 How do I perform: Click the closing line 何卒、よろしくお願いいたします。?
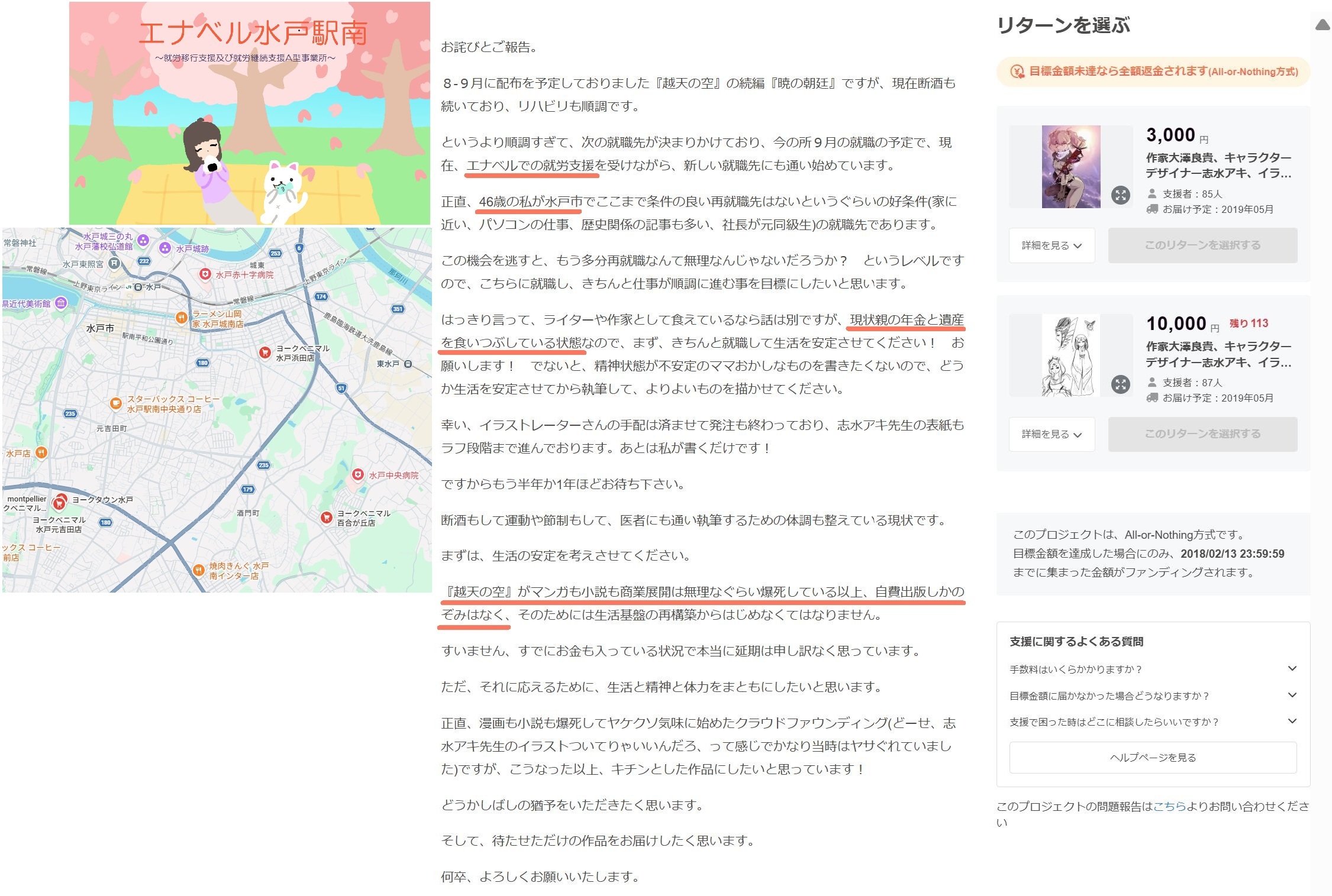click(540, 876)
